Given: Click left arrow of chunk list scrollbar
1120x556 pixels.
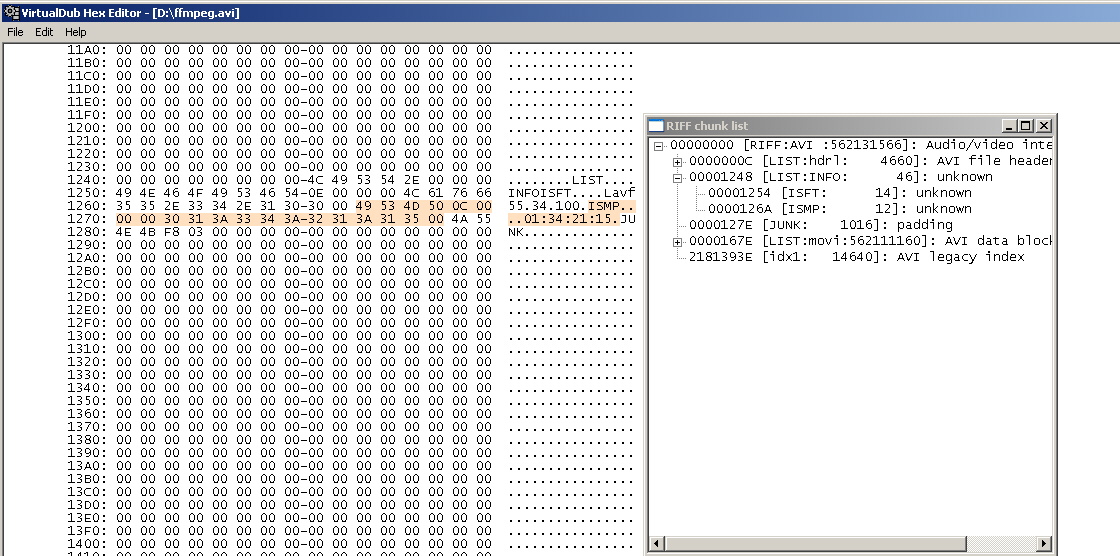Looking at the screenshot, I should [x=656, y=543].
